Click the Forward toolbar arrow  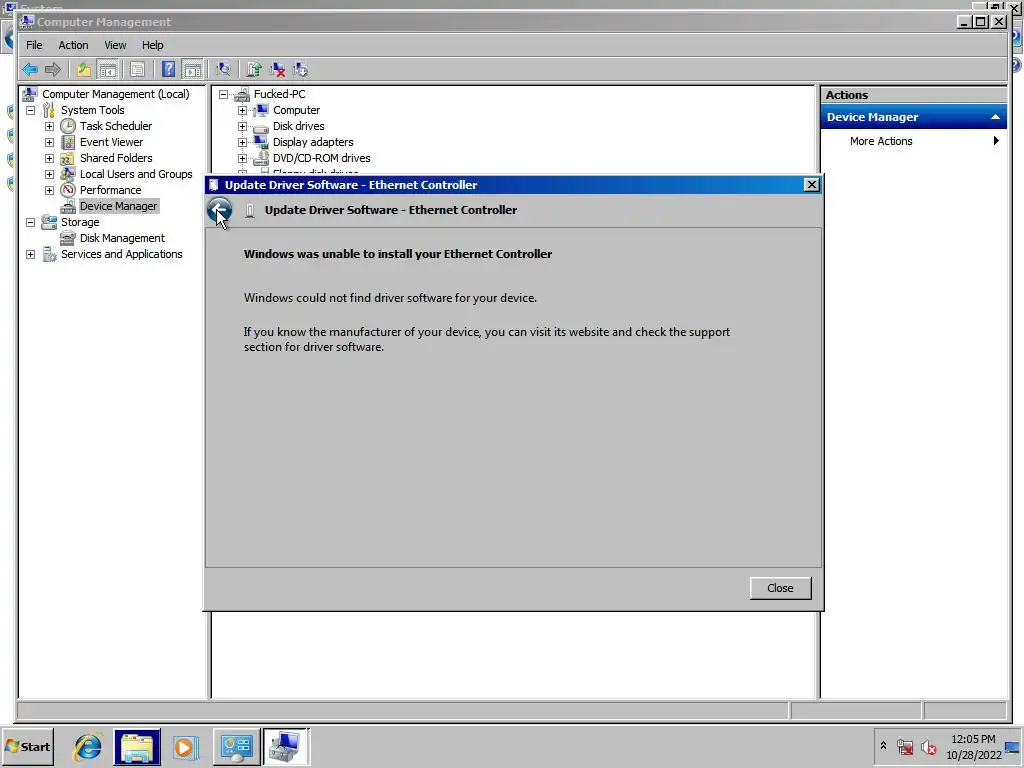(x=53, y=69)
